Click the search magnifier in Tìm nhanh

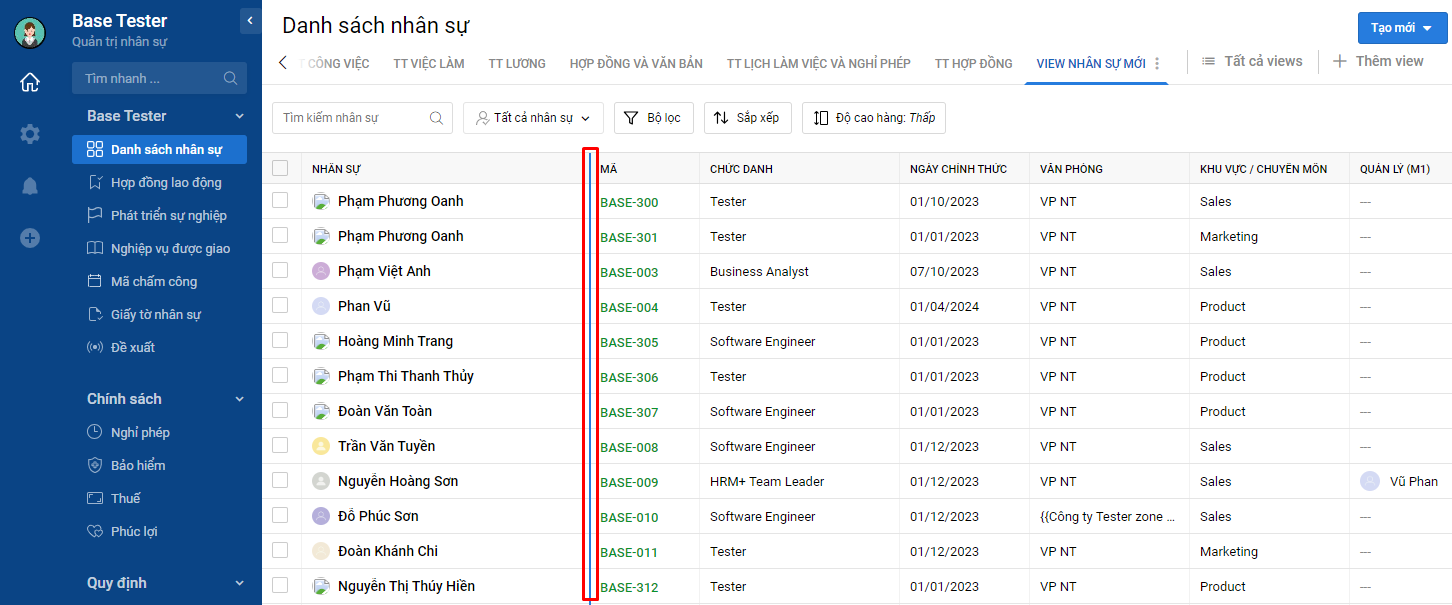click(230, 78)
